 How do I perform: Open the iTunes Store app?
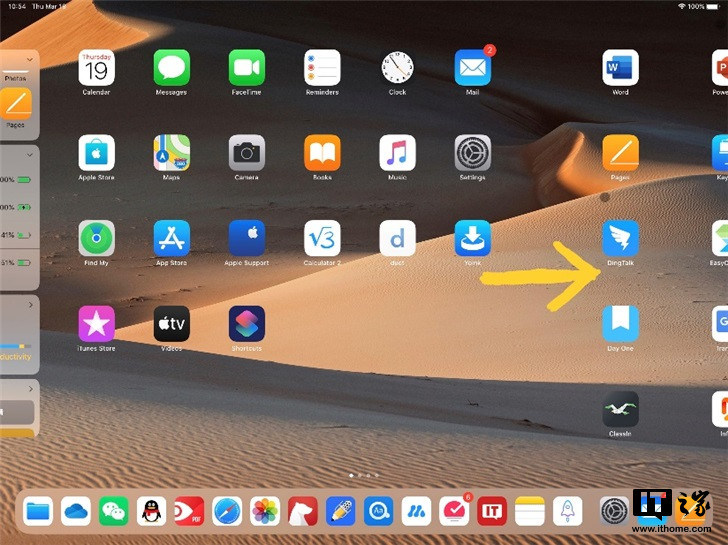coord(96,324)
